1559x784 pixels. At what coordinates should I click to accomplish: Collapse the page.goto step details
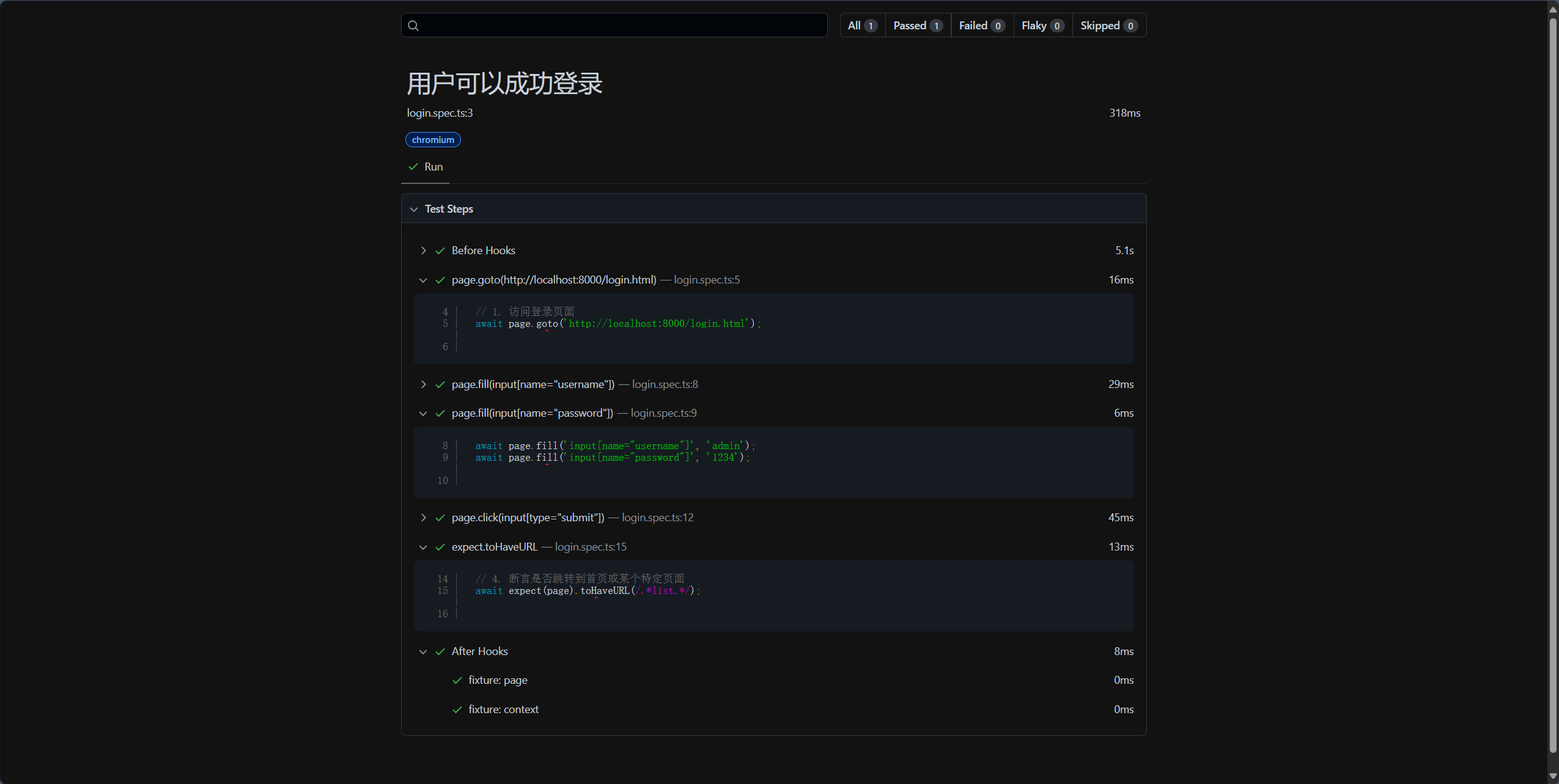pyautogui.click(x=423, y=280)
